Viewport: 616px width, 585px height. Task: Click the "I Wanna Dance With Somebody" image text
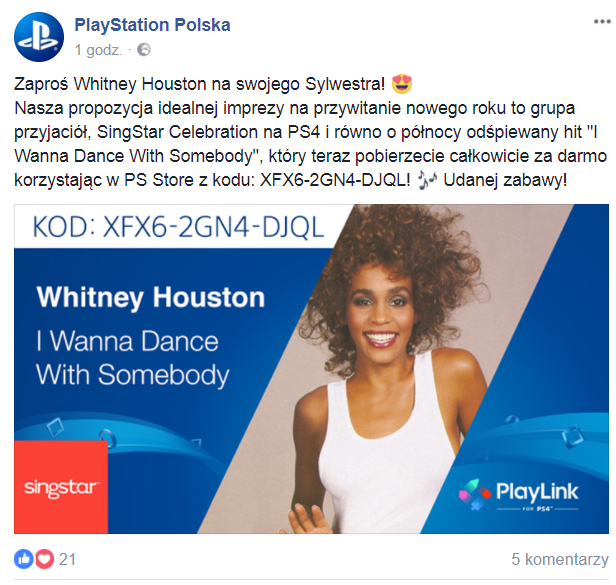click(133, 358)
